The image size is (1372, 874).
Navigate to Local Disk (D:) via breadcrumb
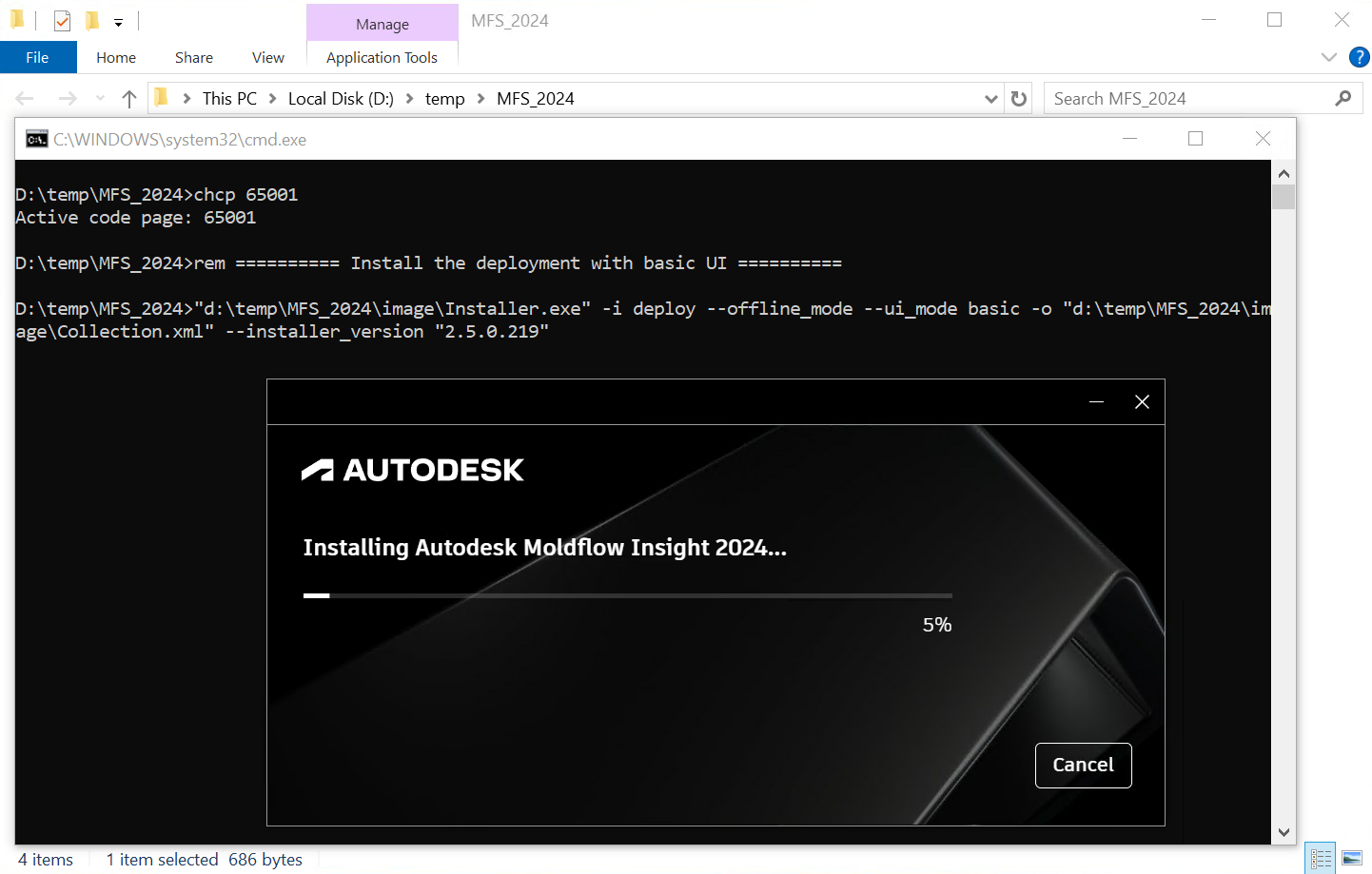coord(340,98)
